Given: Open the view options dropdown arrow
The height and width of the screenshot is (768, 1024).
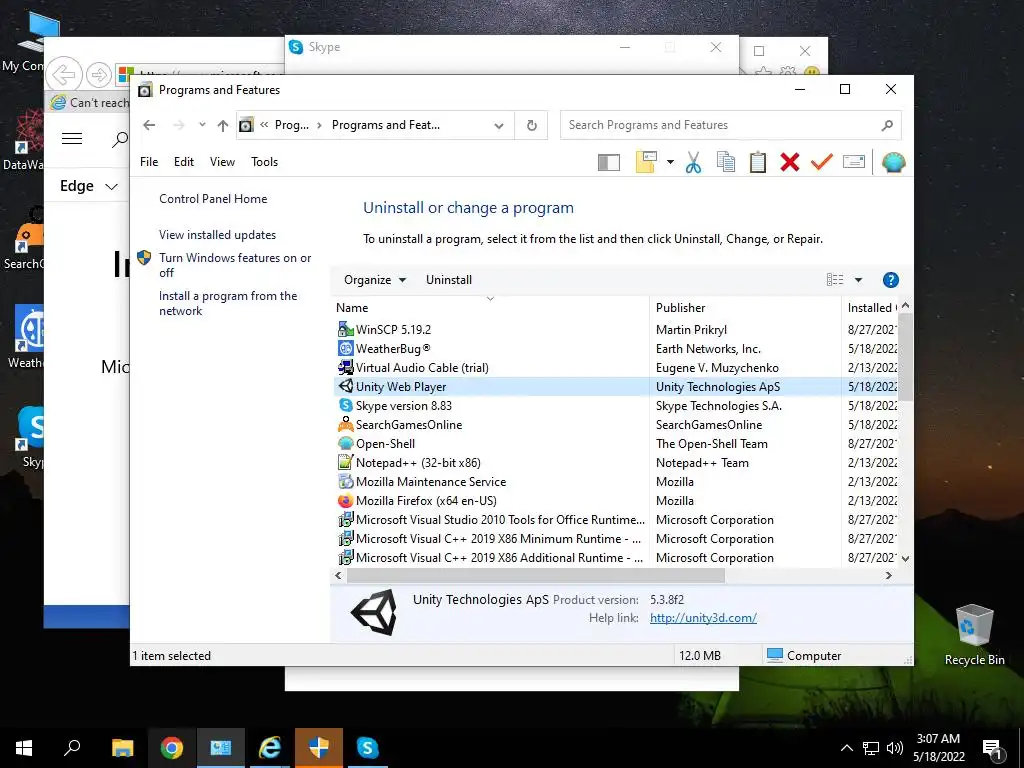Looking at the screenshot, I should [858, 280].
